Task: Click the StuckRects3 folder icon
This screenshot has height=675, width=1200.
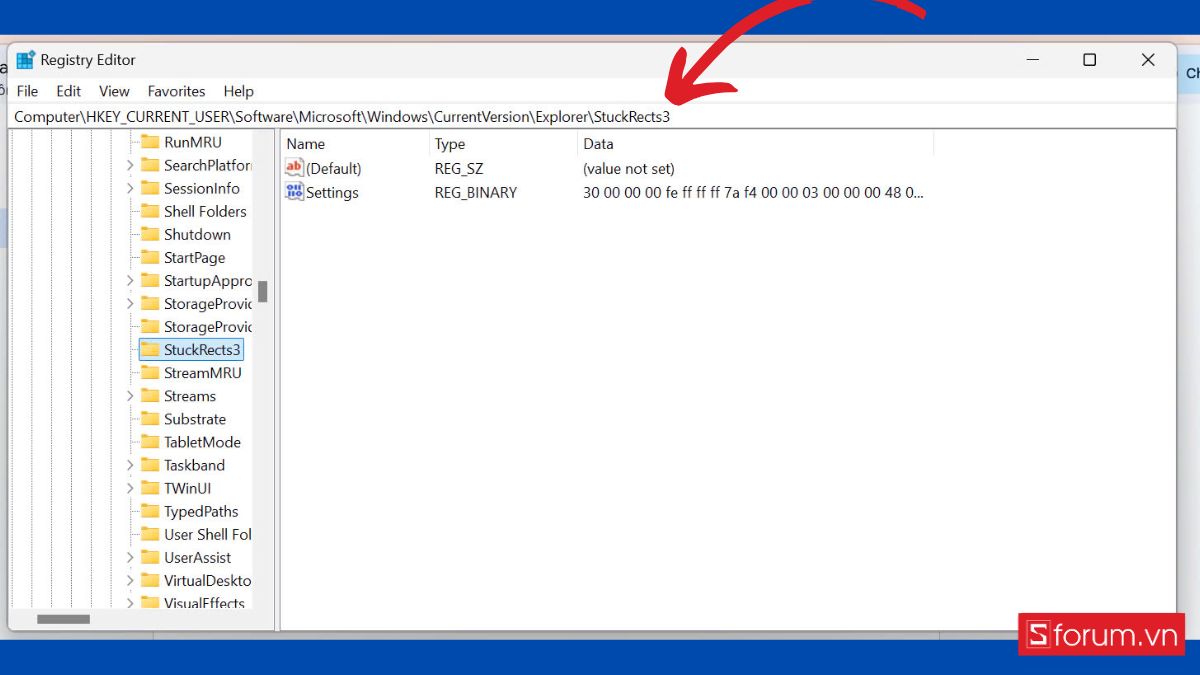Action: tap(150, 350)
